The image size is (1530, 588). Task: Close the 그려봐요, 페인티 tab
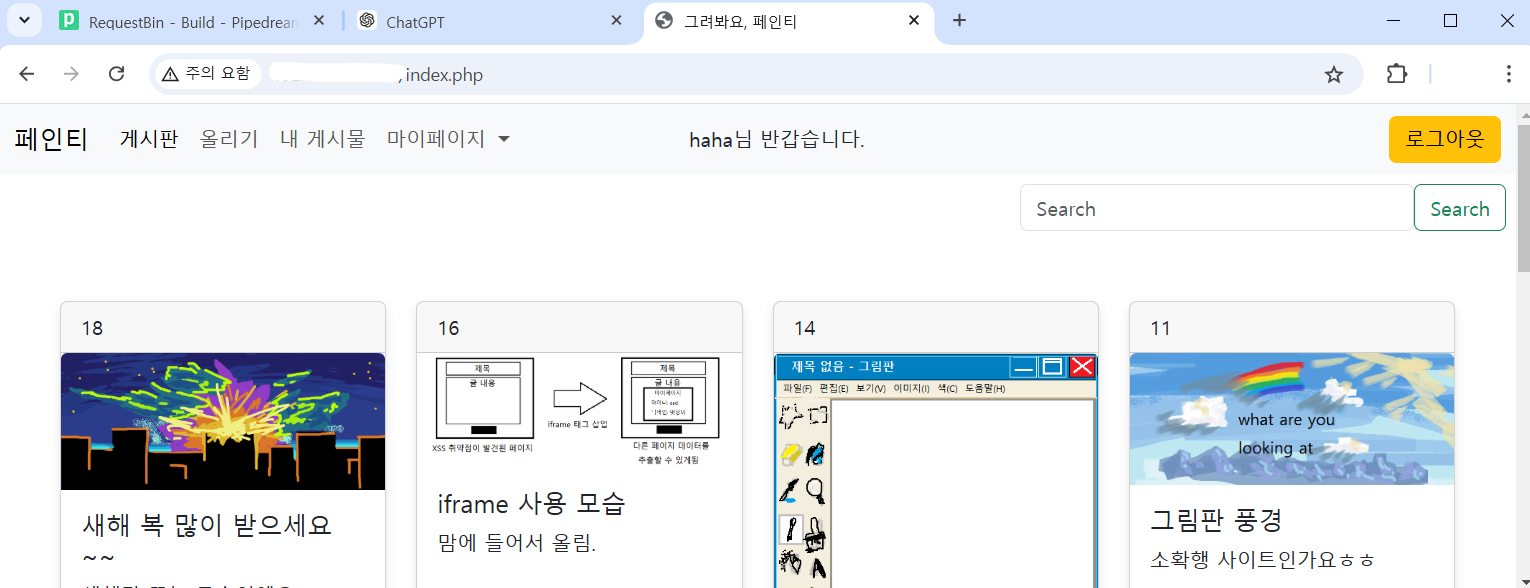(913, 21)
